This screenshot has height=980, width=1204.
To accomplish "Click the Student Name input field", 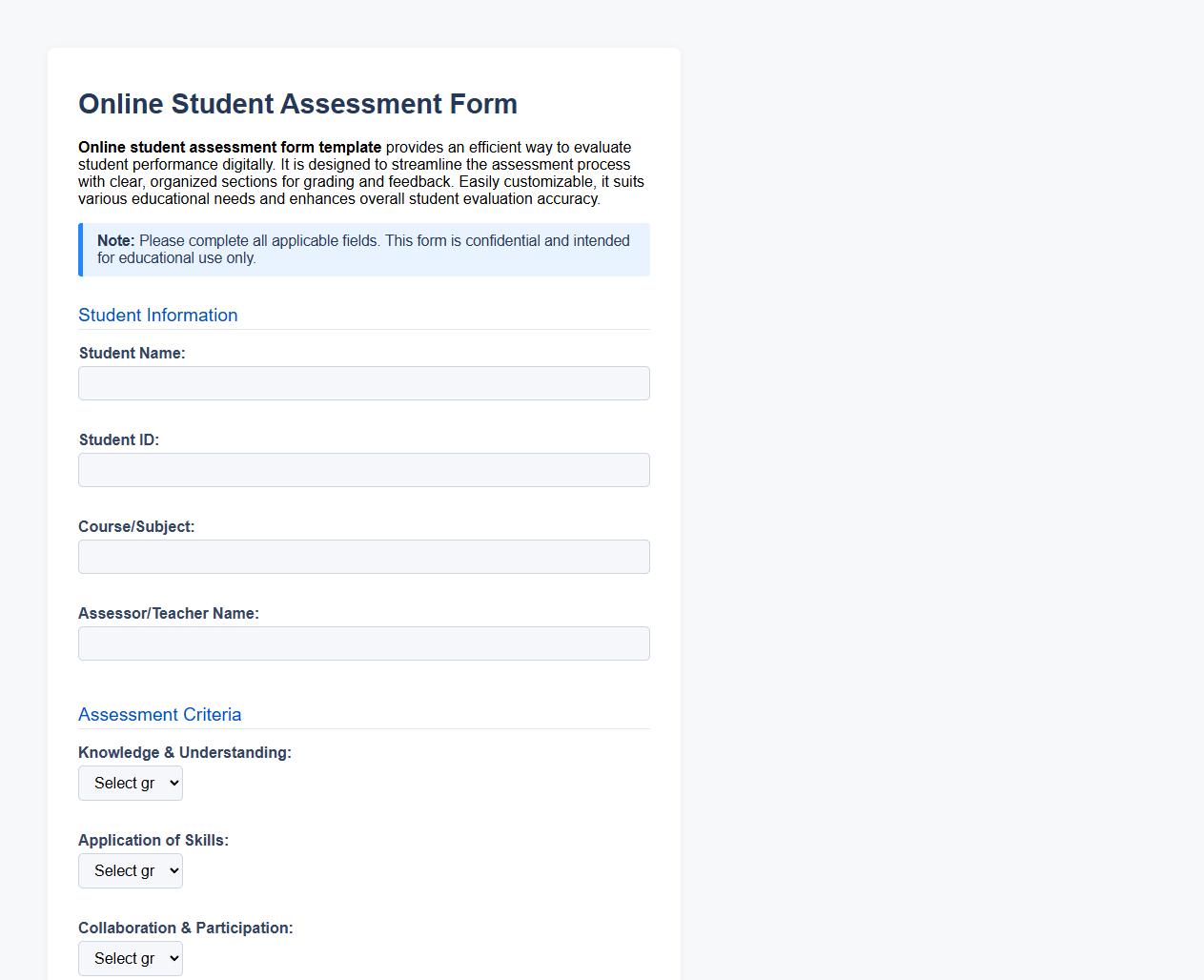I will (363, 383).
